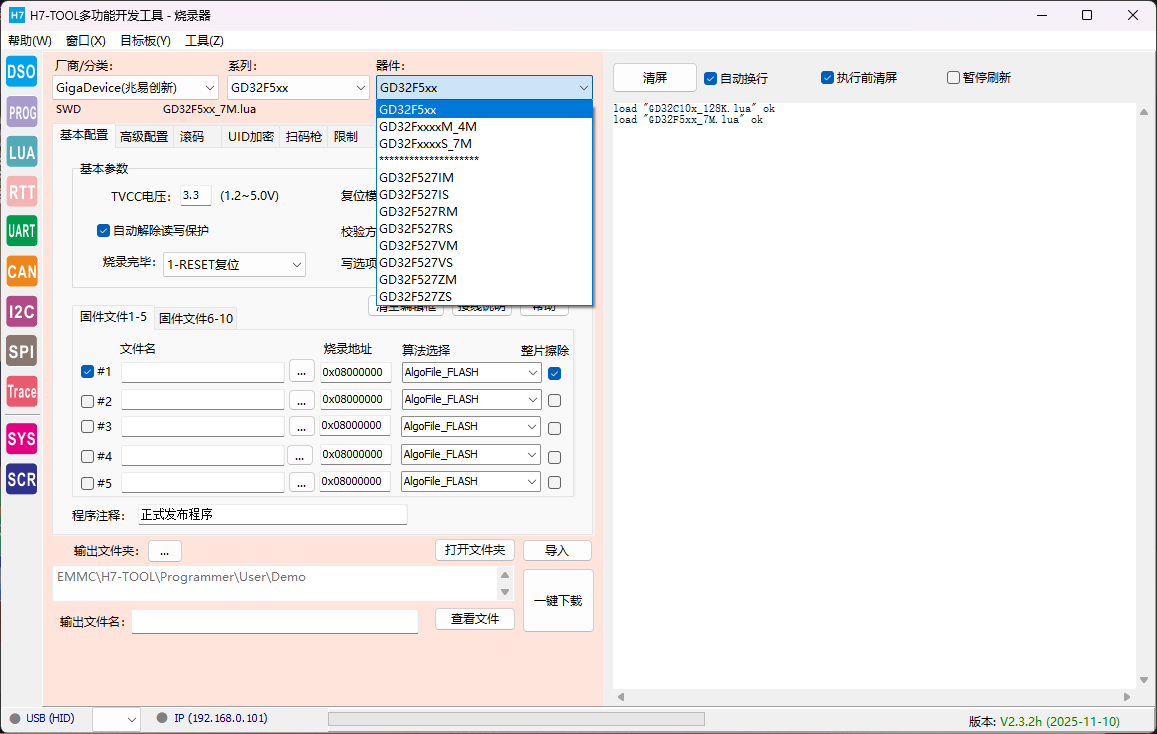Open the I2C tool icon
This screenshot has width=1157, height=734.
click(22, 312)
